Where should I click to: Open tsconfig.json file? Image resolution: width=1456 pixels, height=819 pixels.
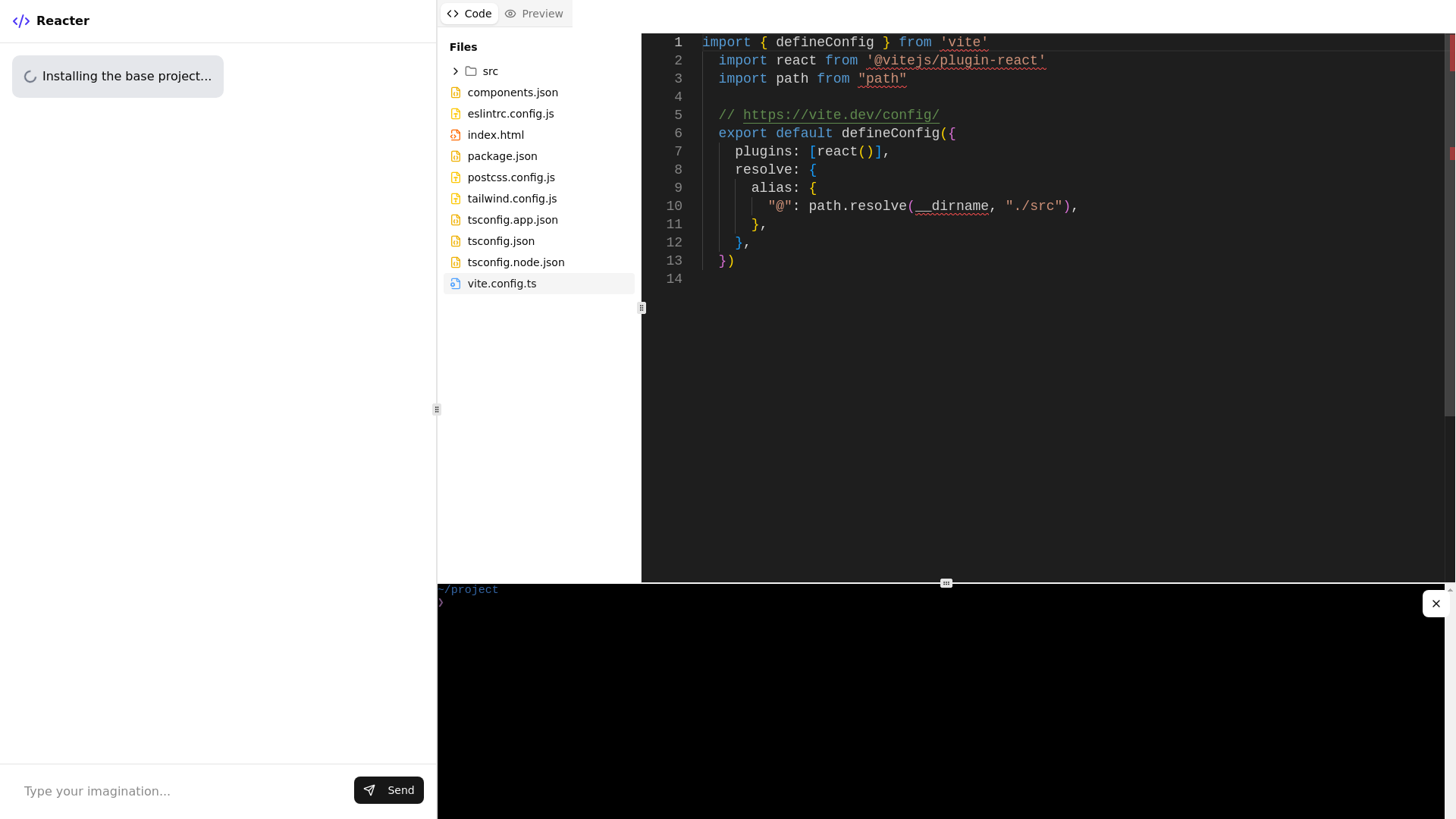coord(539,241)
